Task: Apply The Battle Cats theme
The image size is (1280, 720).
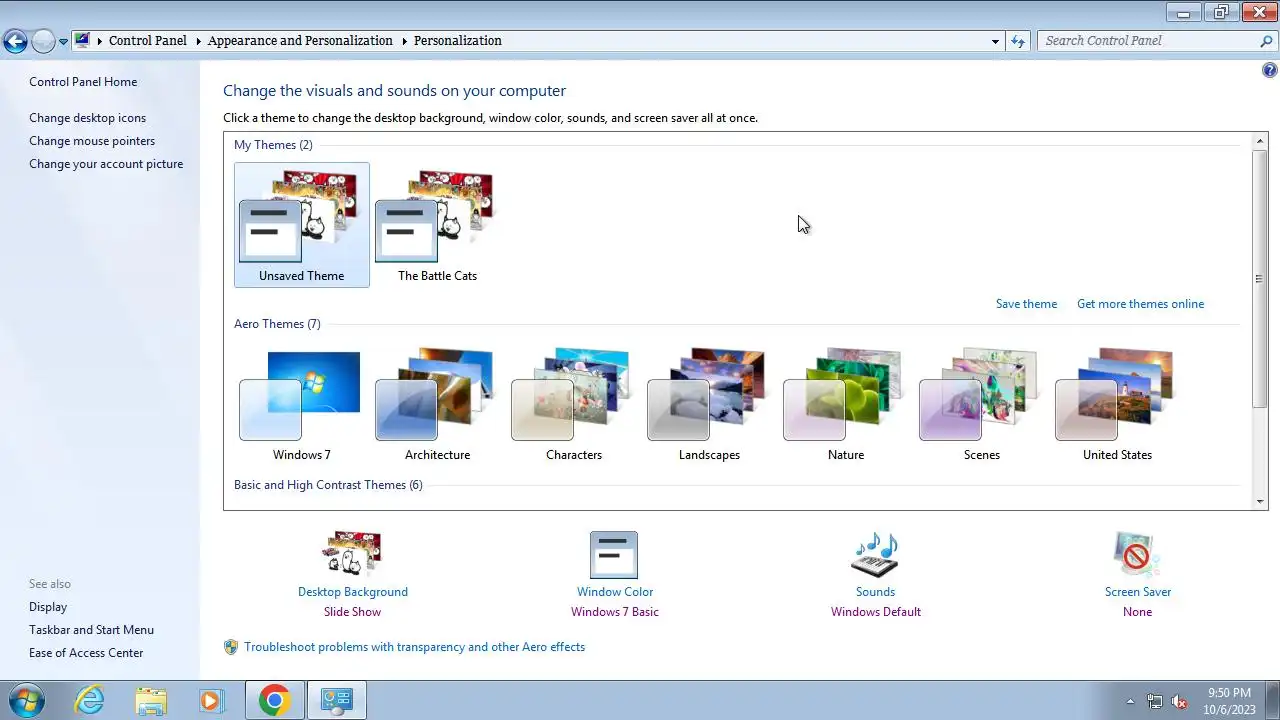Action: (x=437, y=225)
